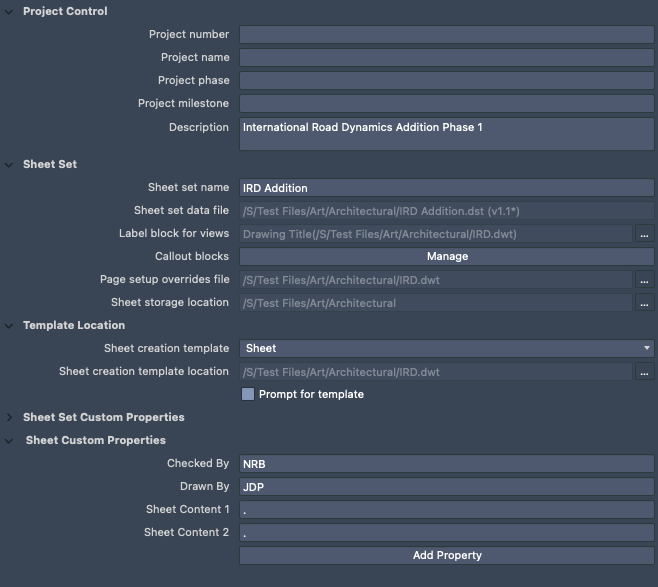Edit the Description text area
The height and width of the screenshot is (587, 658).
click(x=446, y=134)
